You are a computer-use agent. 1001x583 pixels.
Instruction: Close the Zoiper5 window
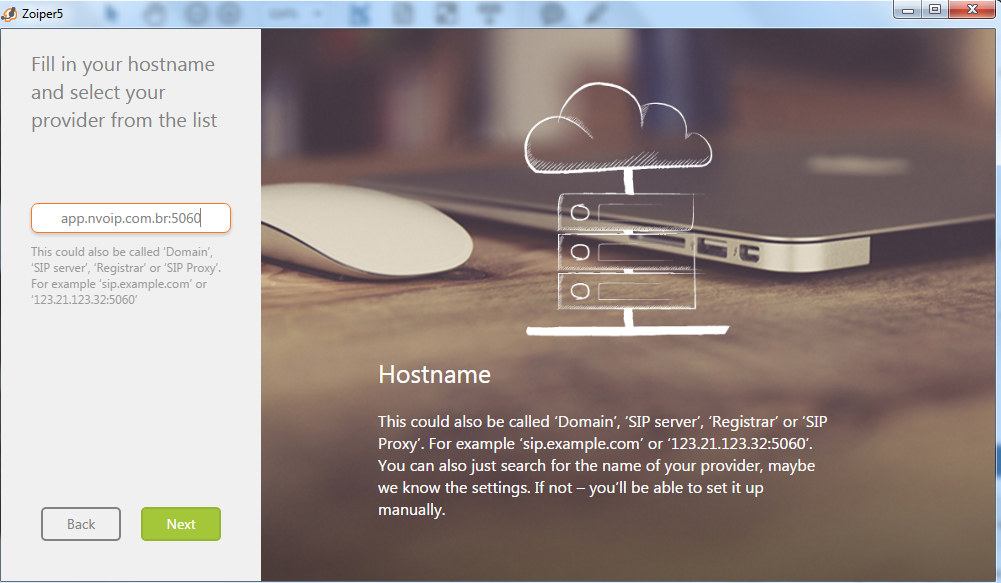click(x=972, y=10)
